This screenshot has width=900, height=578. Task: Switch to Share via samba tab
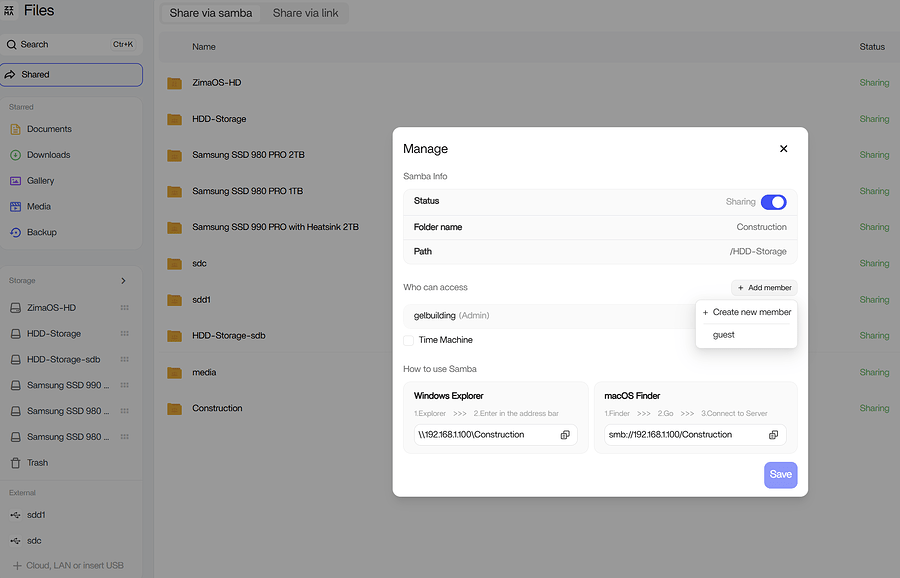[x=211, y=13]
